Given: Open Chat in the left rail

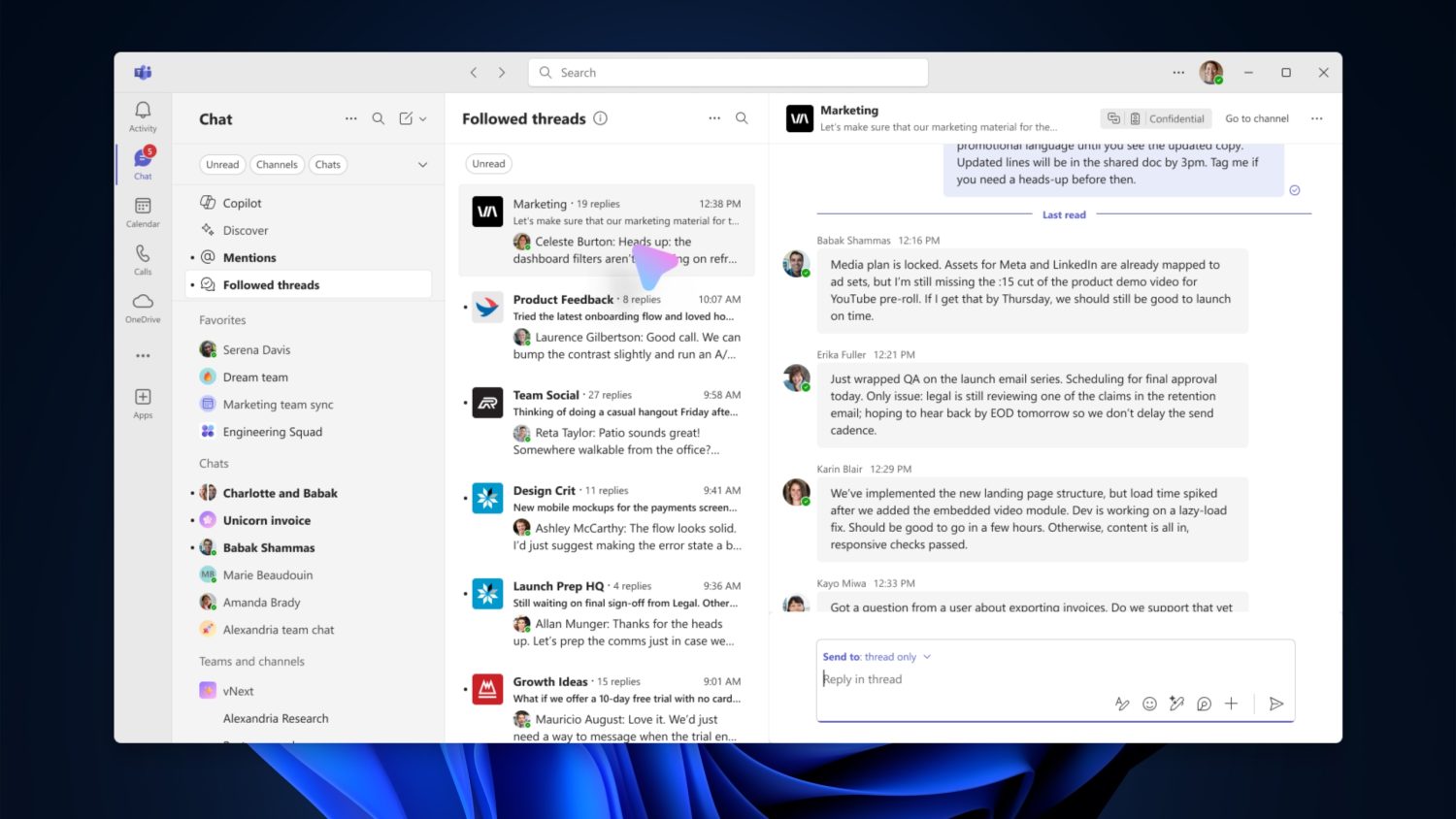Looking at the screenshot, I should coord(143,163).
